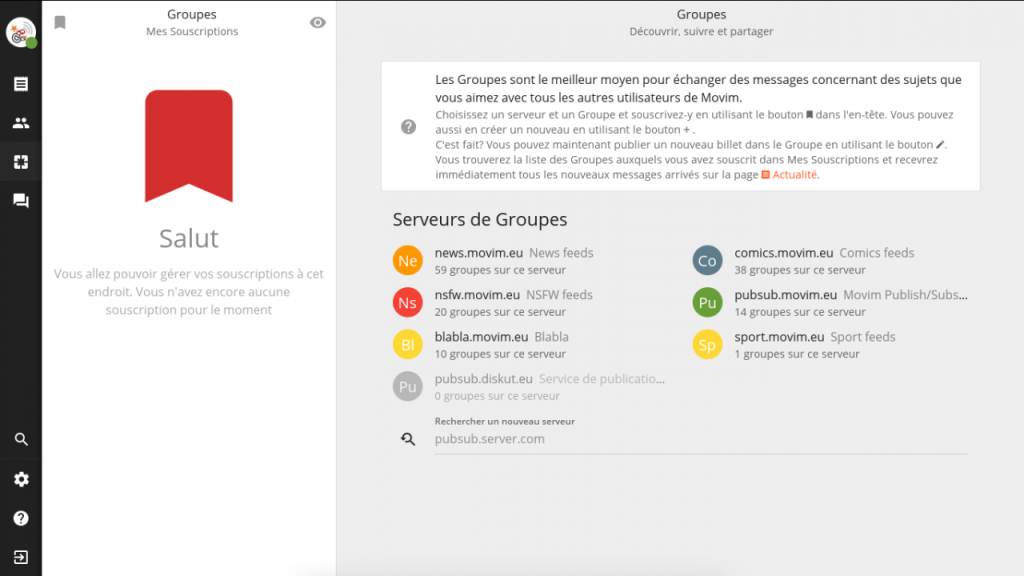Image resolution: width=1024 pixels, height=576 pixels.
Task: Click the search server magnifier icon
Action: (408, 439)
